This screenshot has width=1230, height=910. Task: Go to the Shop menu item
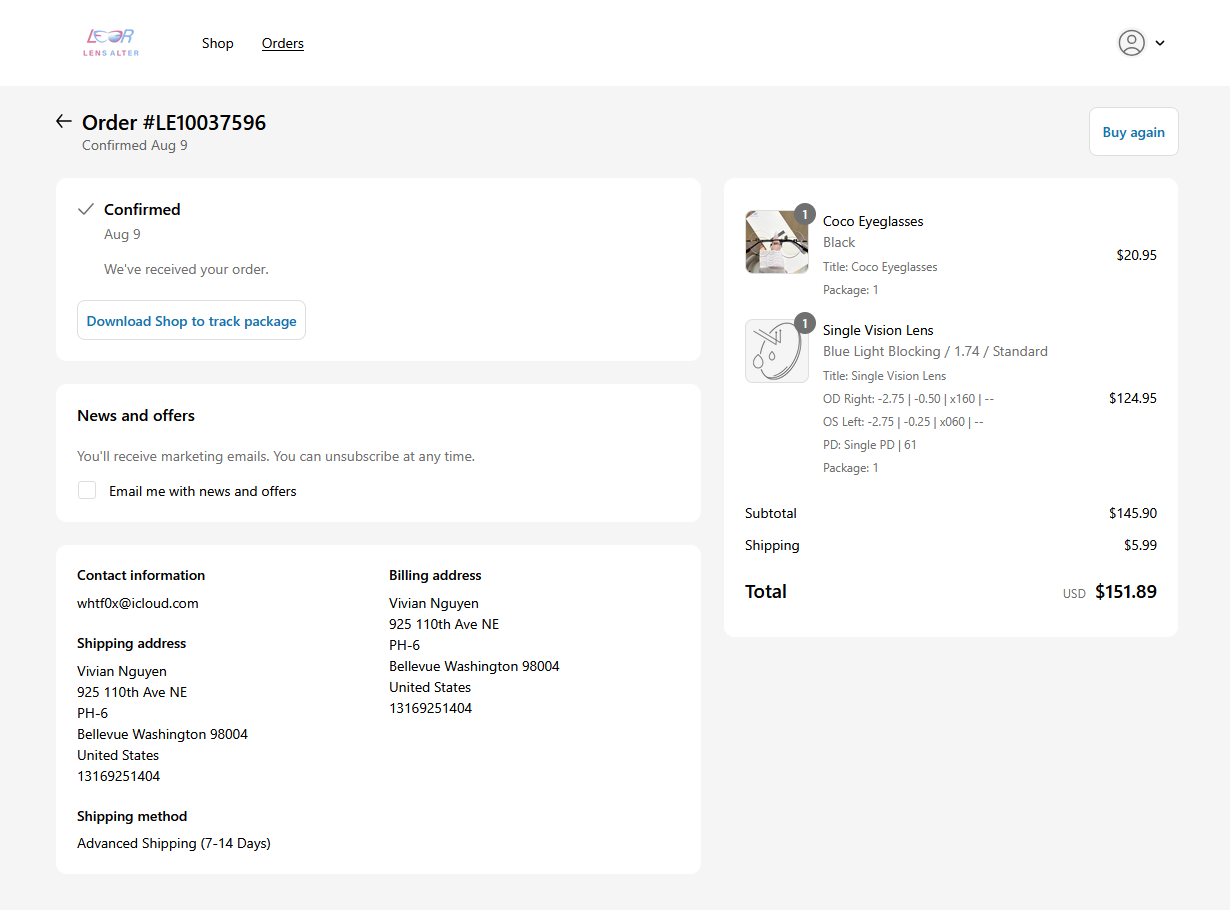pos(217,43)
